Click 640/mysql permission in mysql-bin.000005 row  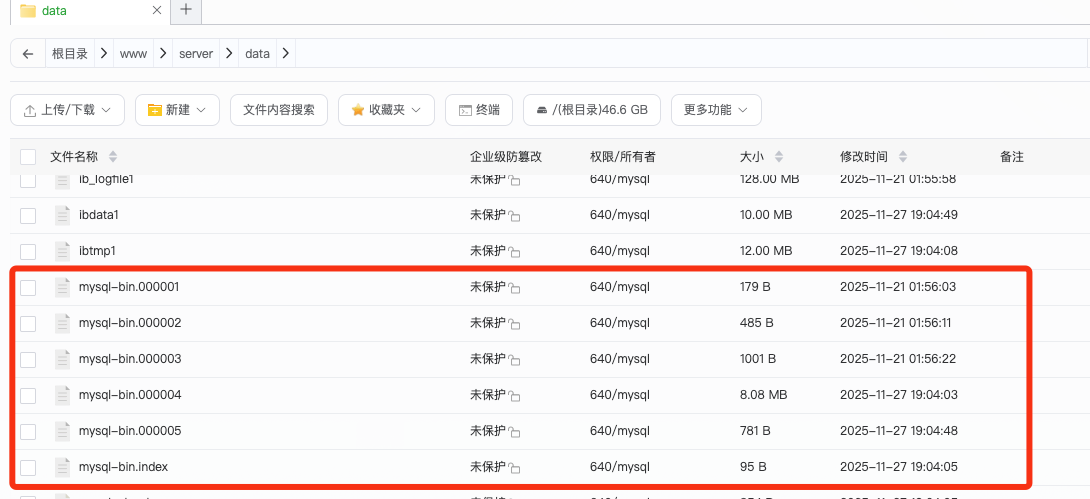[619, 431]
